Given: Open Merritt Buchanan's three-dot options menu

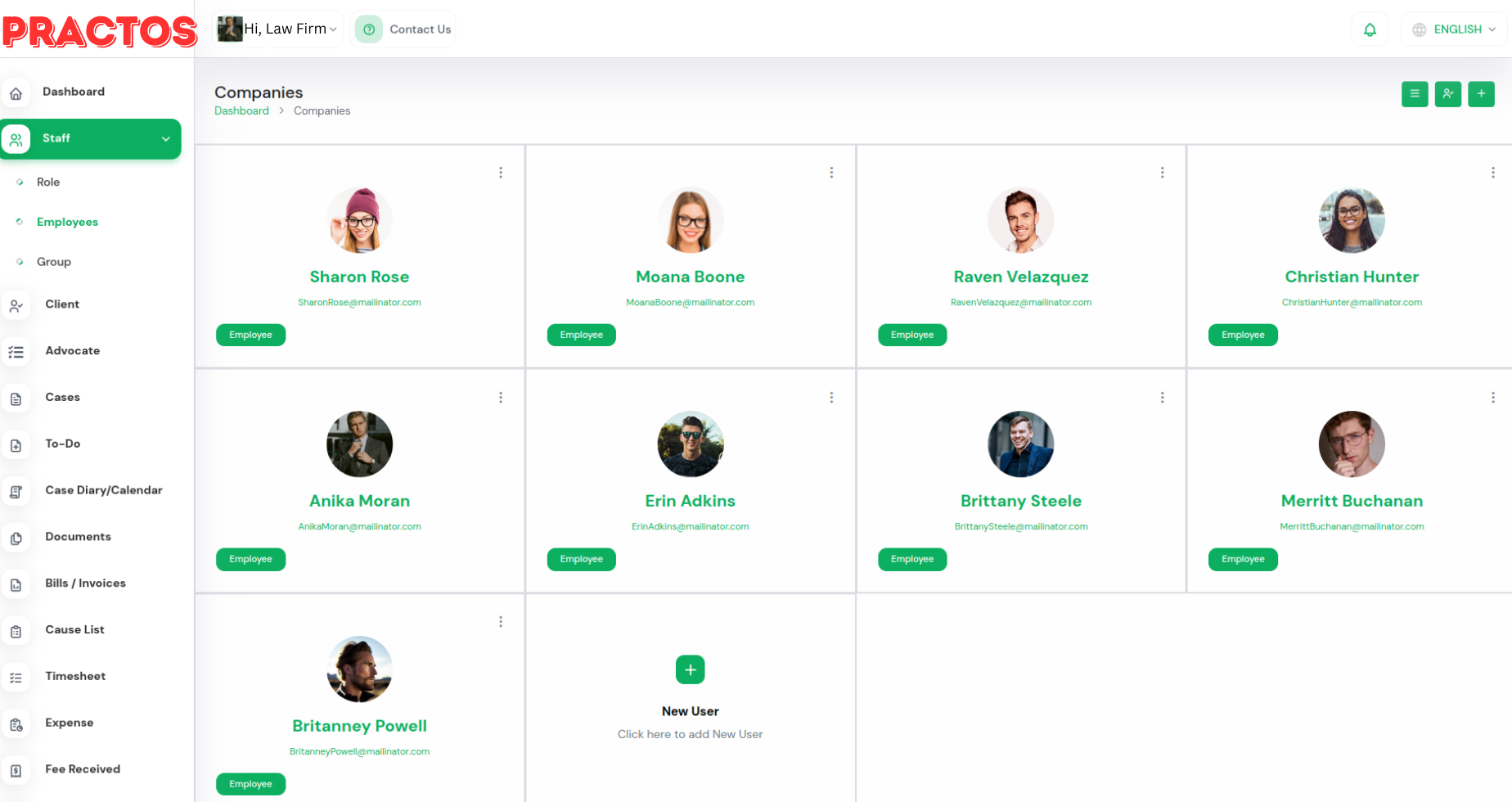Looking at the screenshot, I should [1493, 398].
